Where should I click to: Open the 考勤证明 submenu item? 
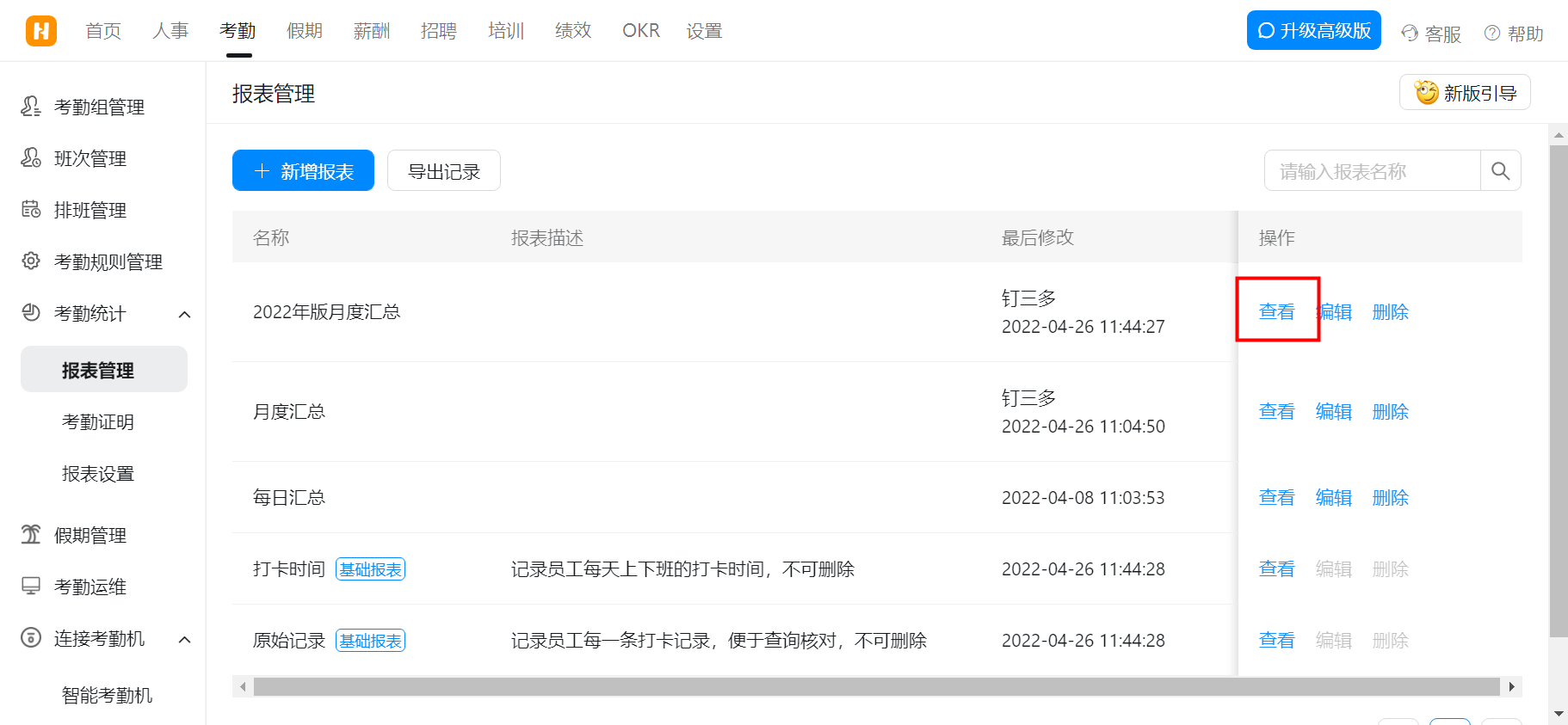tap(98, 422)
